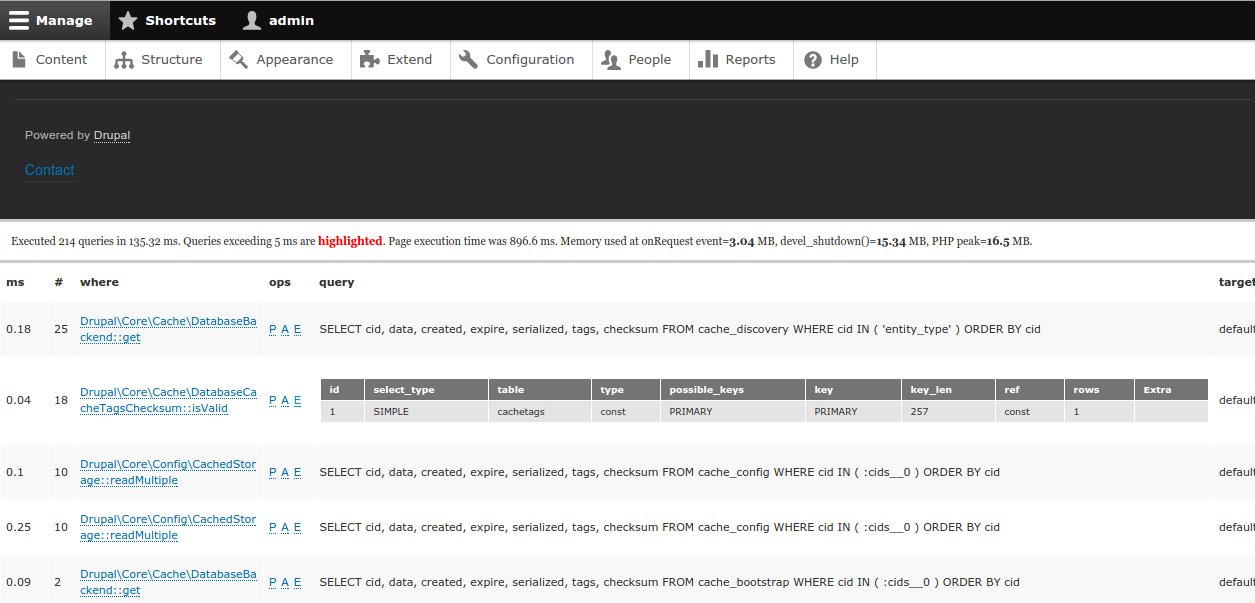The width and height of the screenshot is (1255, 603).
Task: Select the Structure toolbar icon
Action: (122, 59)
